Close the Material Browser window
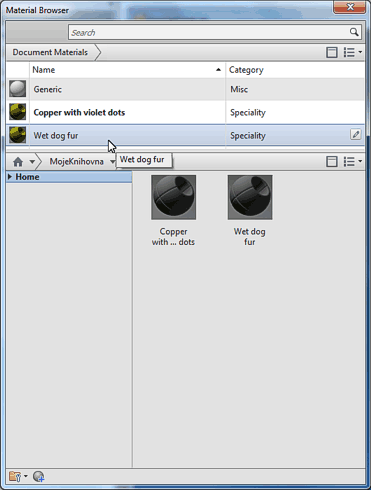Viewport: 371px width, 490px height. 350,7
